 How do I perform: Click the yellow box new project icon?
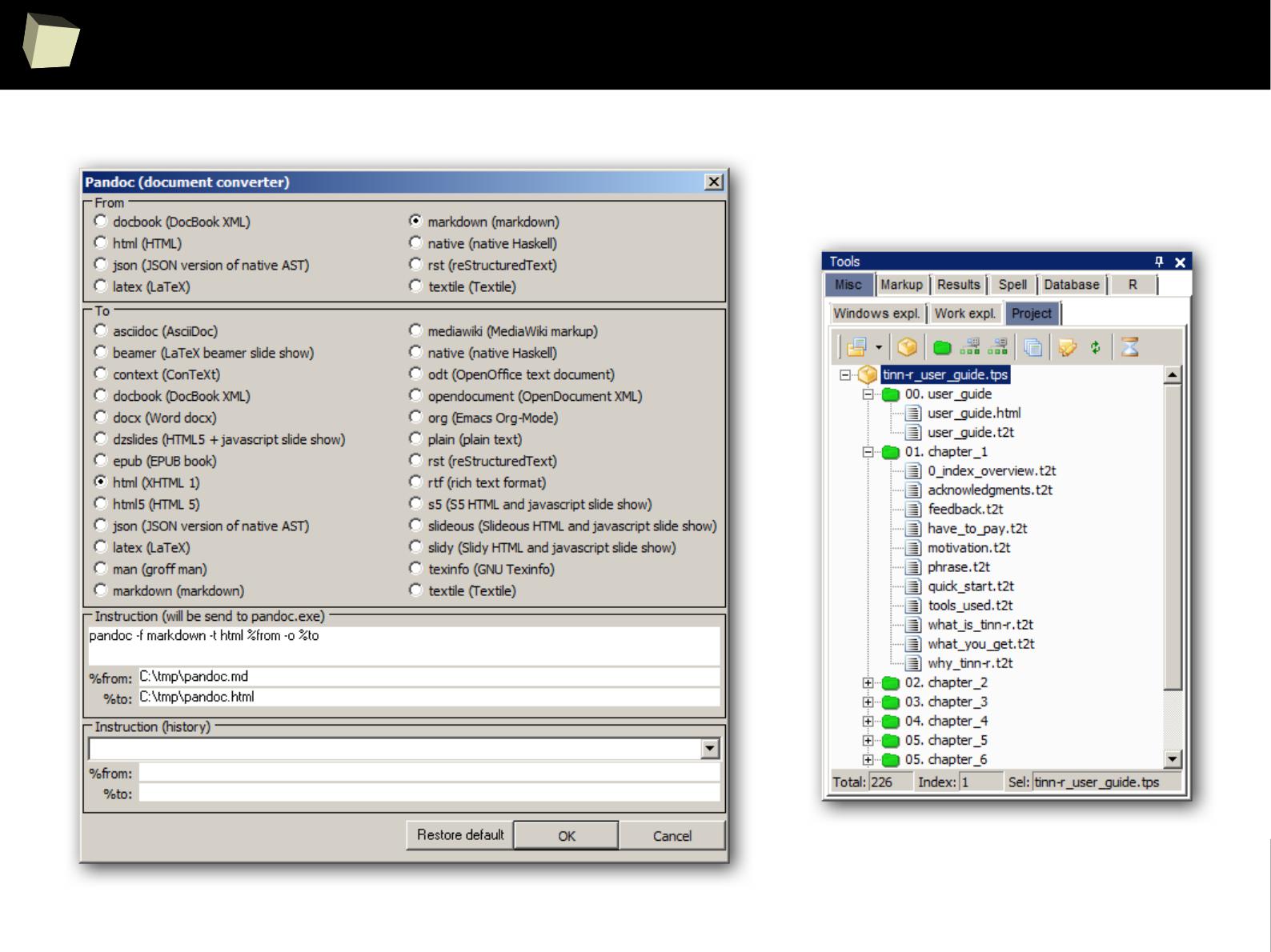(907, 347)
